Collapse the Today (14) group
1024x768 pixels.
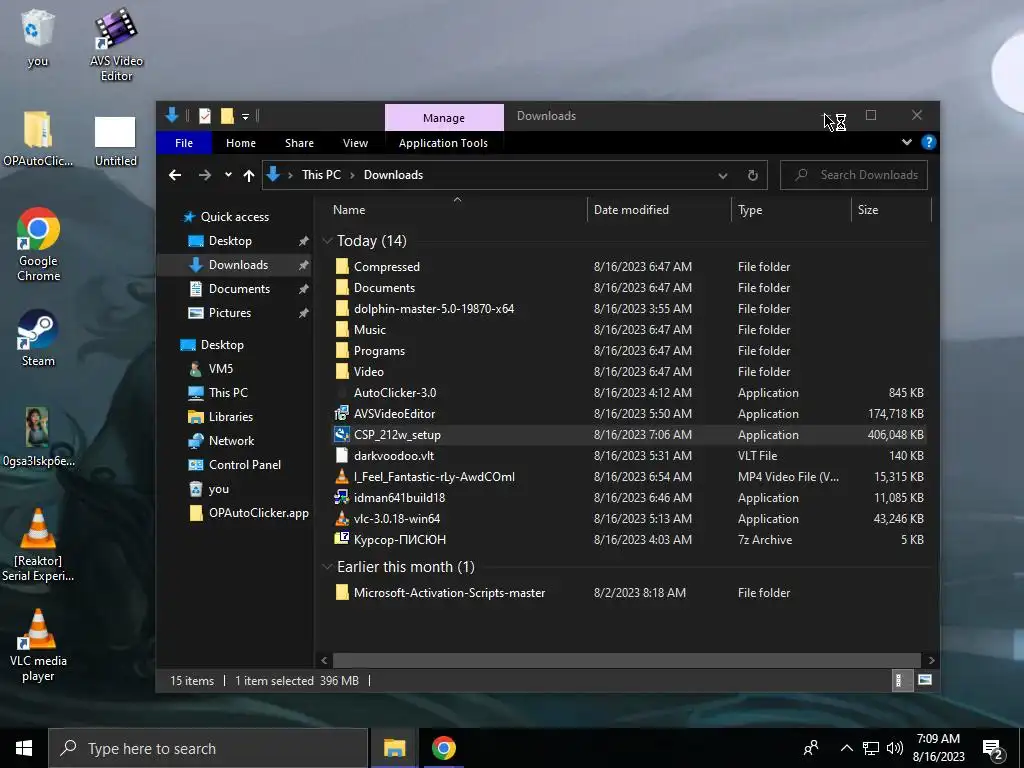click(x=327, y=241)
